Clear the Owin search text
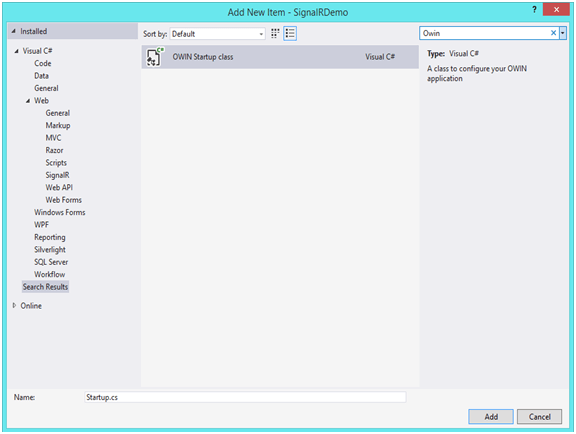This screenshot has width=576, height=434. (553, 33)
